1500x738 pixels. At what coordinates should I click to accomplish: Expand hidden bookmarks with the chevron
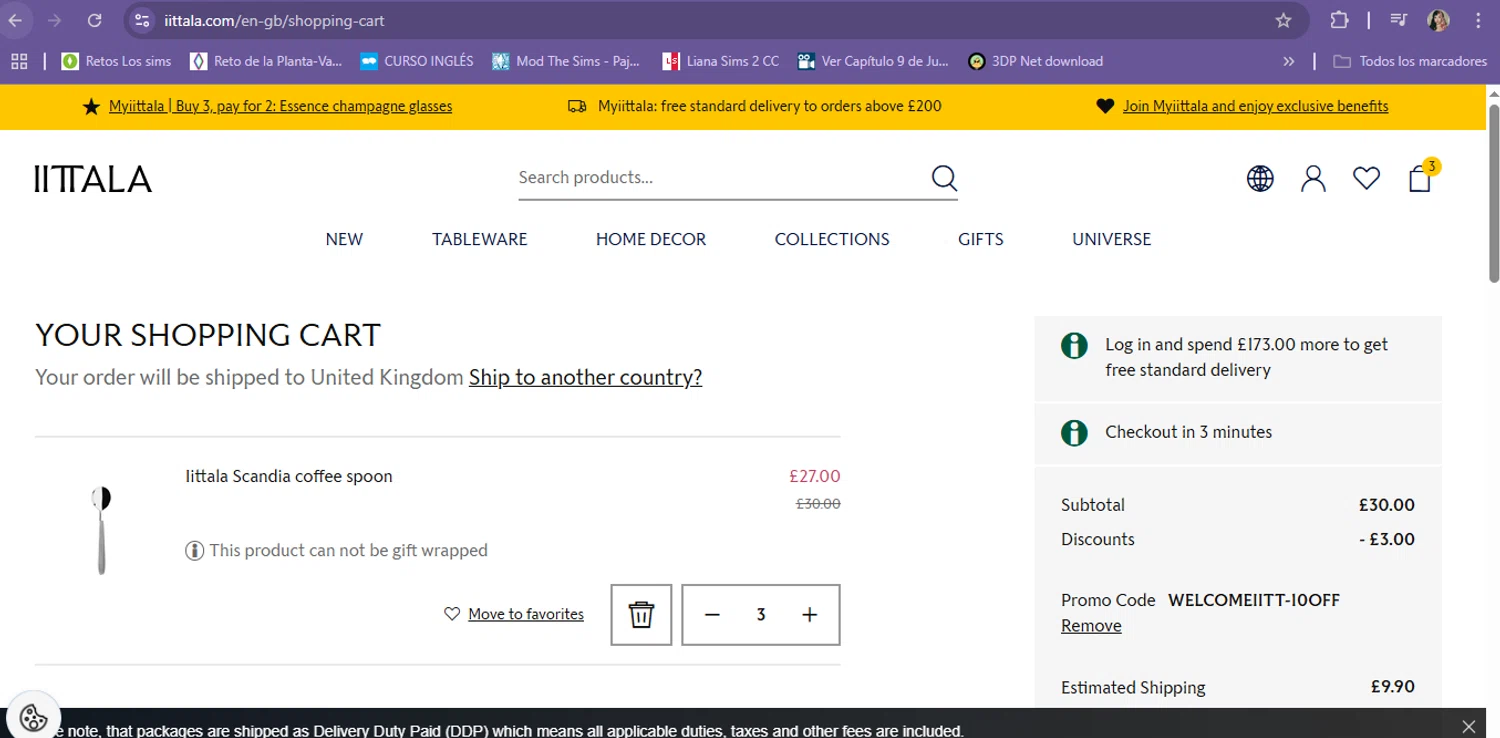coord(1289,61)
